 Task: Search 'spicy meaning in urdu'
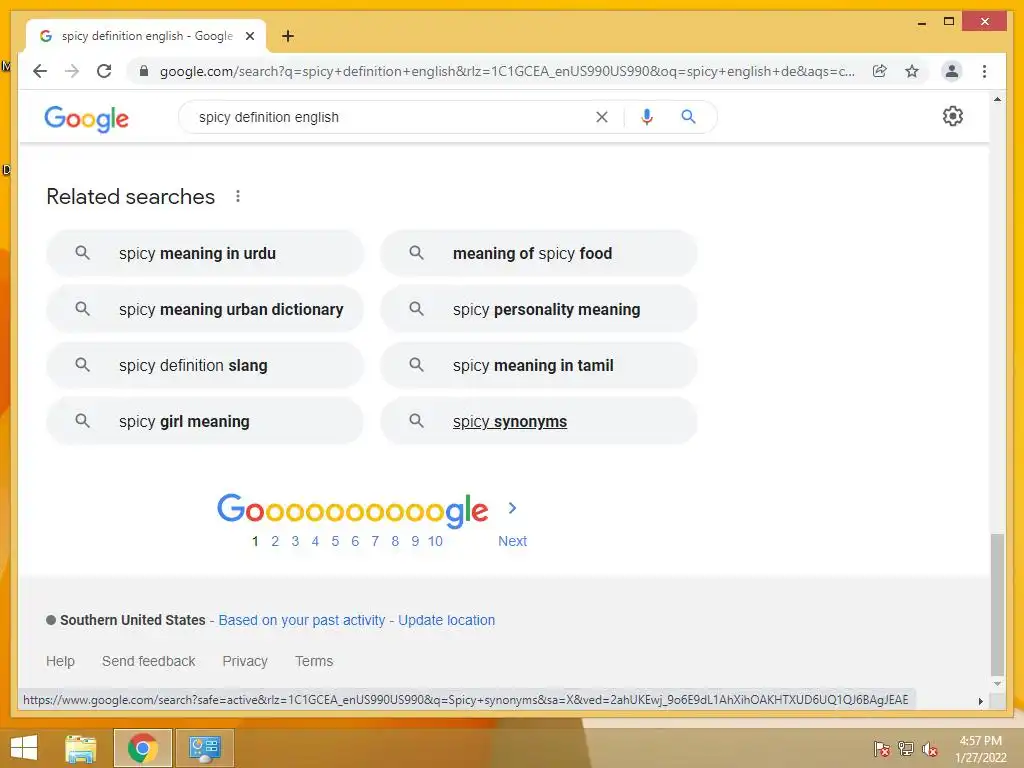point(204,253)
